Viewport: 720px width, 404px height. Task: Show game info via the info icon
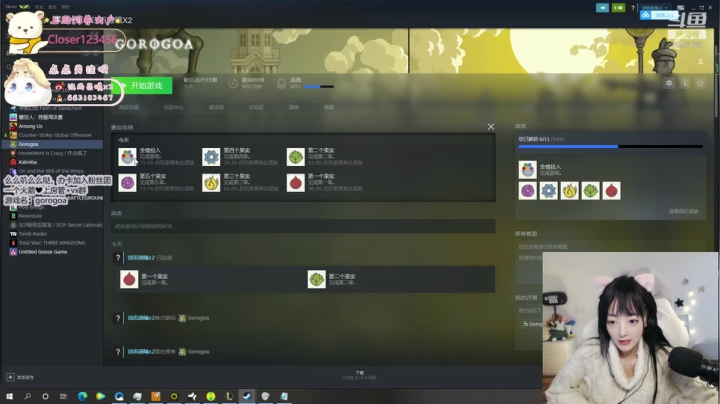coord(684,83)
